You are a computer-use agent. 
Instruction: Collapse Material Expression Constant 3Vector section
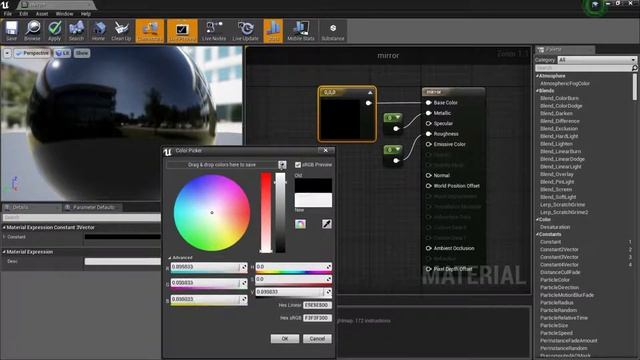(4, 227)
